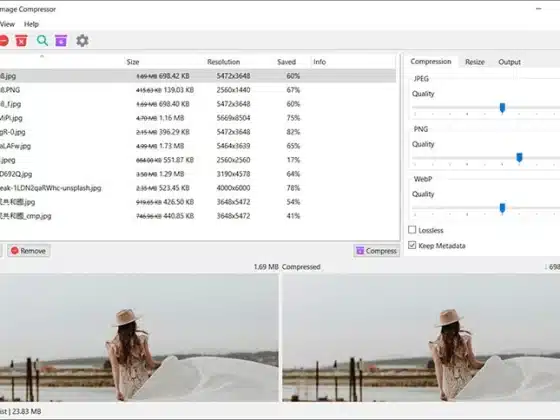Adjust the PNG Quality slider handle
560x420 pixels.
(519, 158)
